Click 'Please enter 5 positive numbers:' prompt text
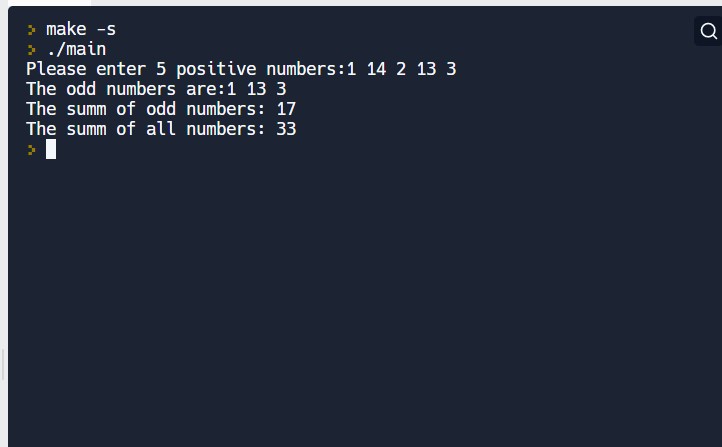Screen dimensions: 722x447 coord(185,69)
